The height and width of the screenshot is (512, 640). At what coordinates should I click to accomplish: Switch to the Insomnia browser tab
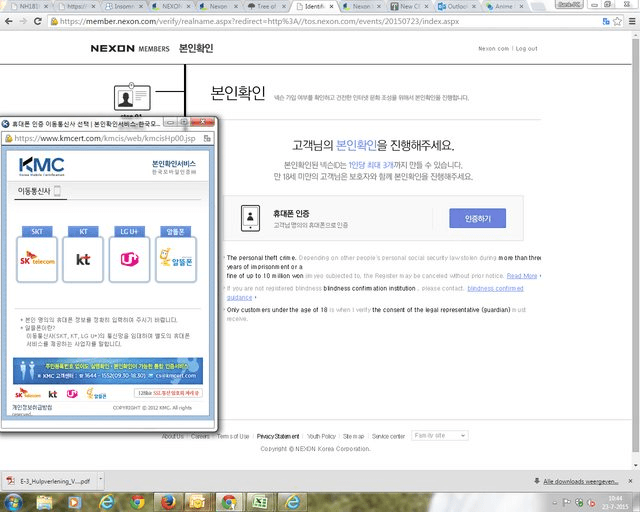click(x=119, y=6)
